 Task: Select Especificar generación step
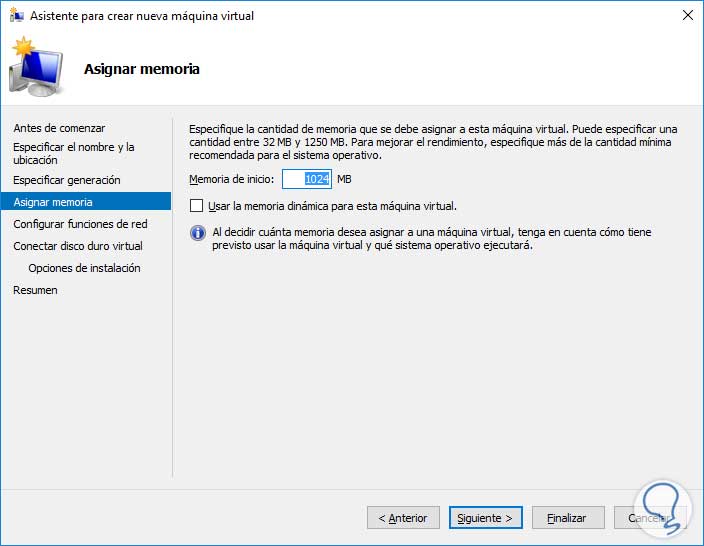[x=66, y=180]
